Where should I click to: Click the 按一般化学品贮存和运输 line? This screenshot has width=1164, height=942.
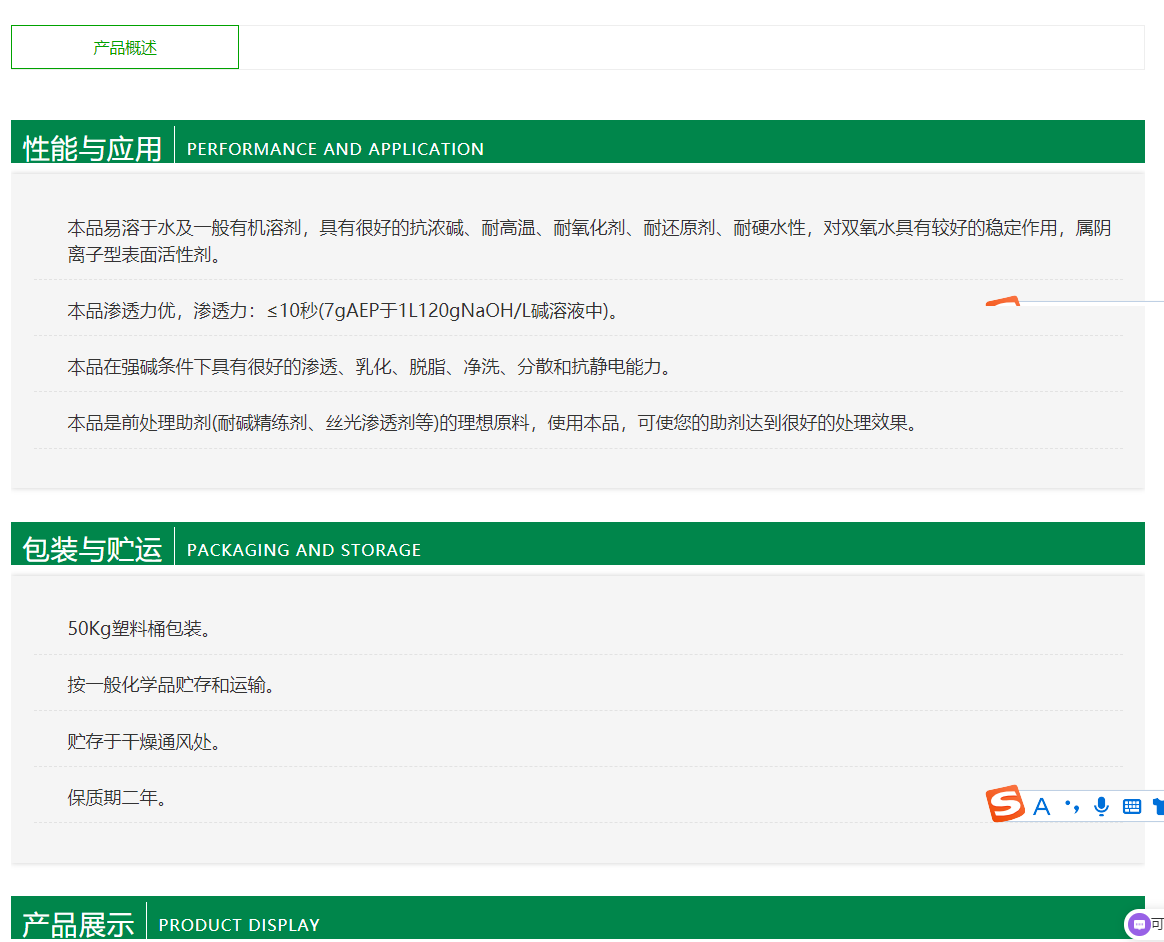pyautogui.click(x=171, y=685)
